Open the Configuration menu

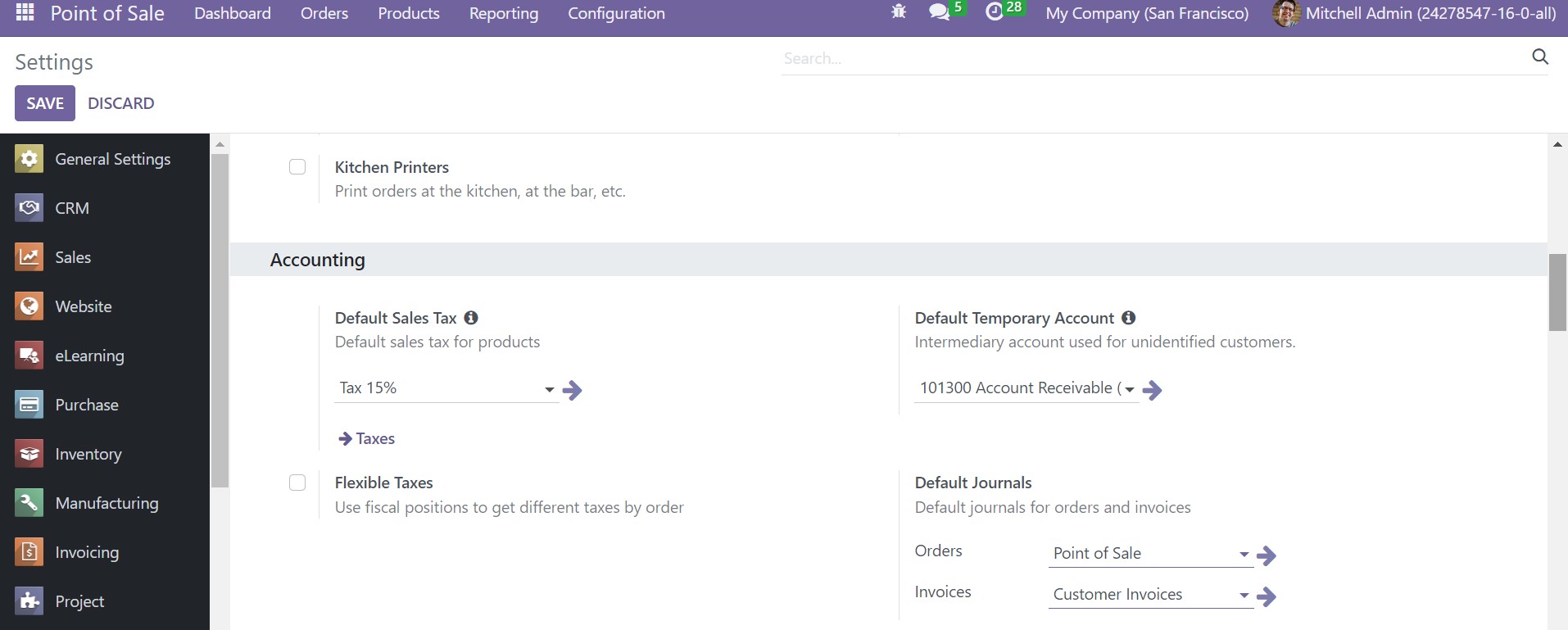click(x=616, y=13)
